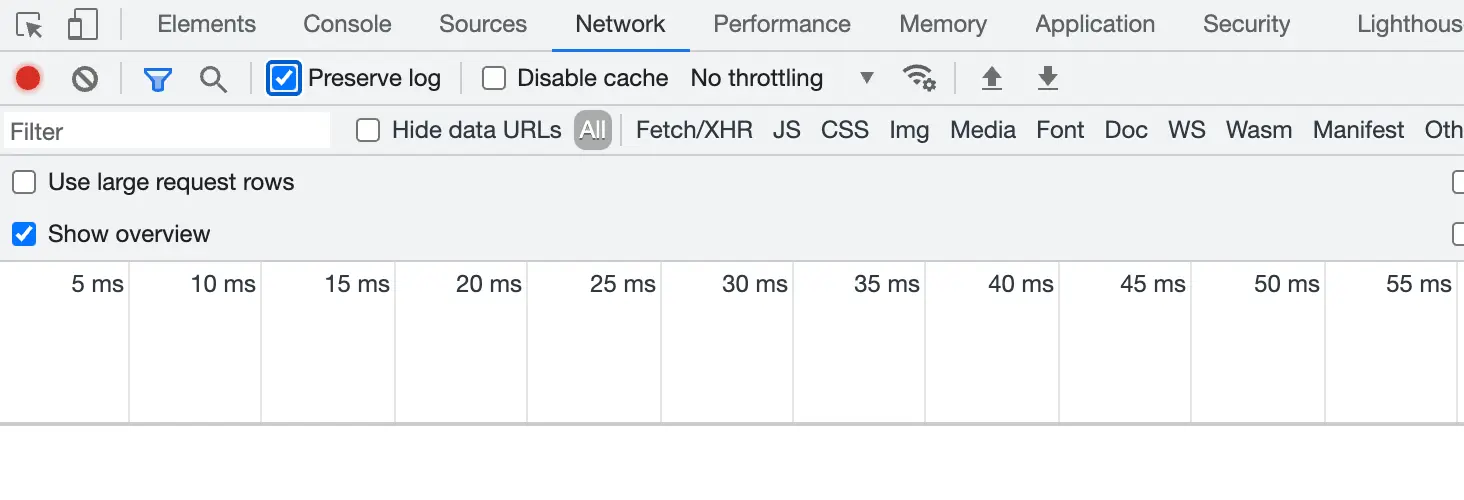Uncheck the Preserve log checkbox
This screenshot has height=500, width=1464.
(x=284, y=78)
